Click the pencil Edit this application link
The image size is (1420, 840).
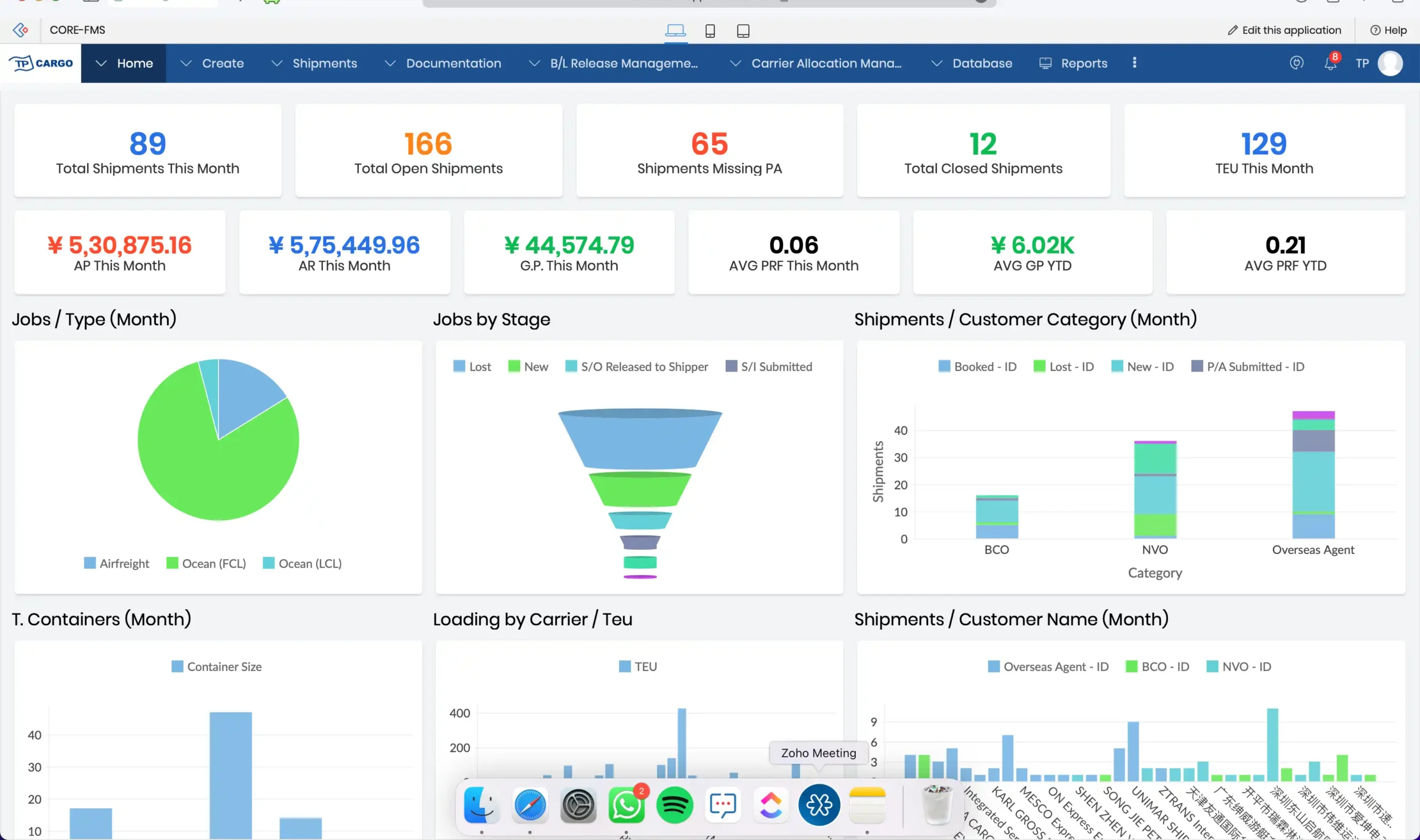pyautogui.click(x=1284, y=30)
